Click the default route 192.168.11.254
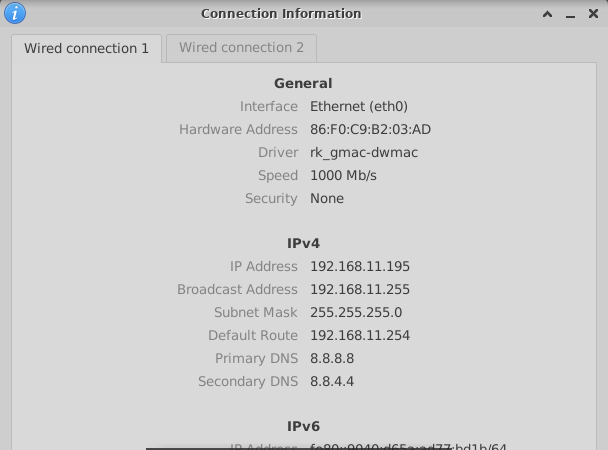 (x=360, y=336)
